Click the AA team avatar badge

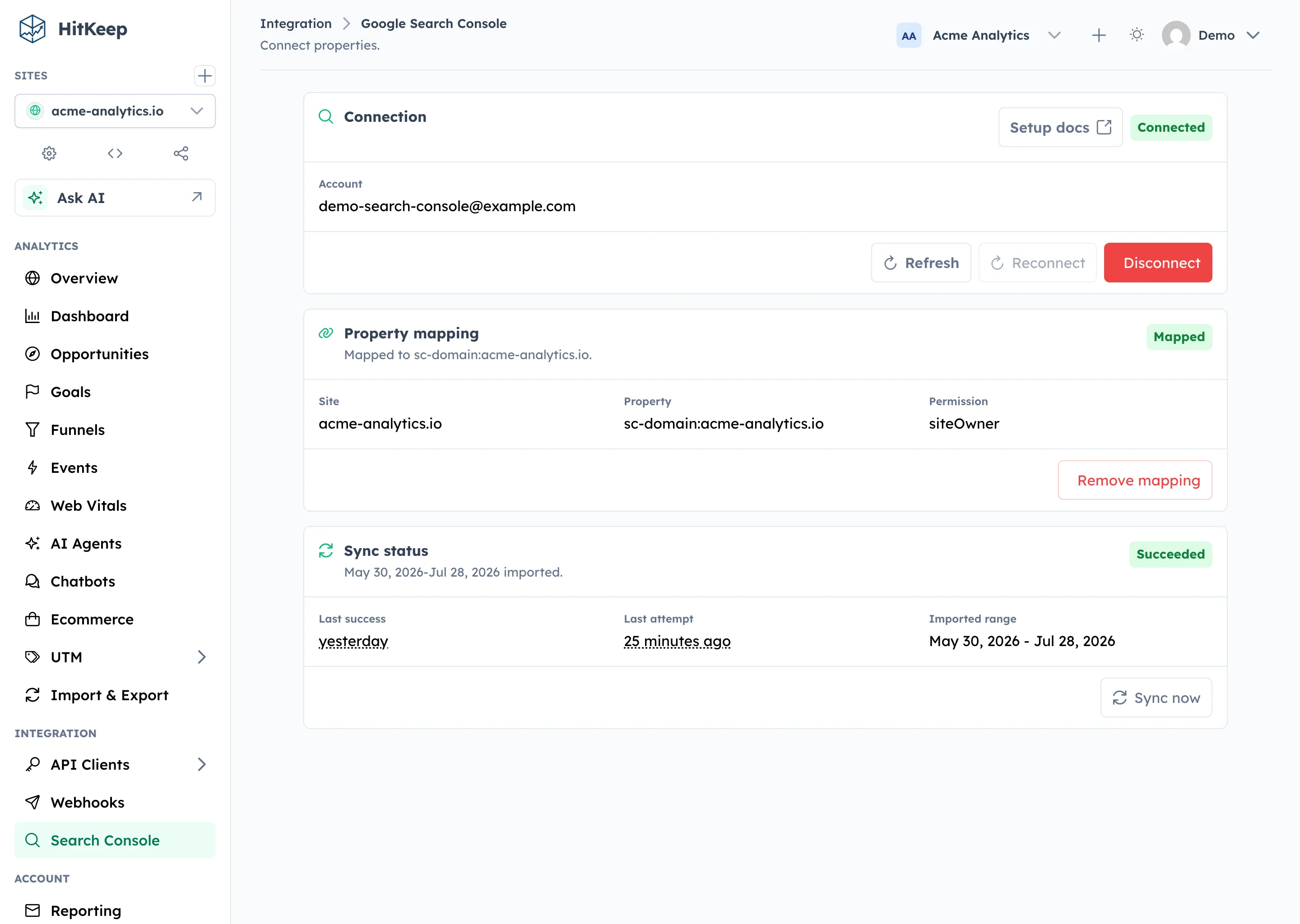908,36
